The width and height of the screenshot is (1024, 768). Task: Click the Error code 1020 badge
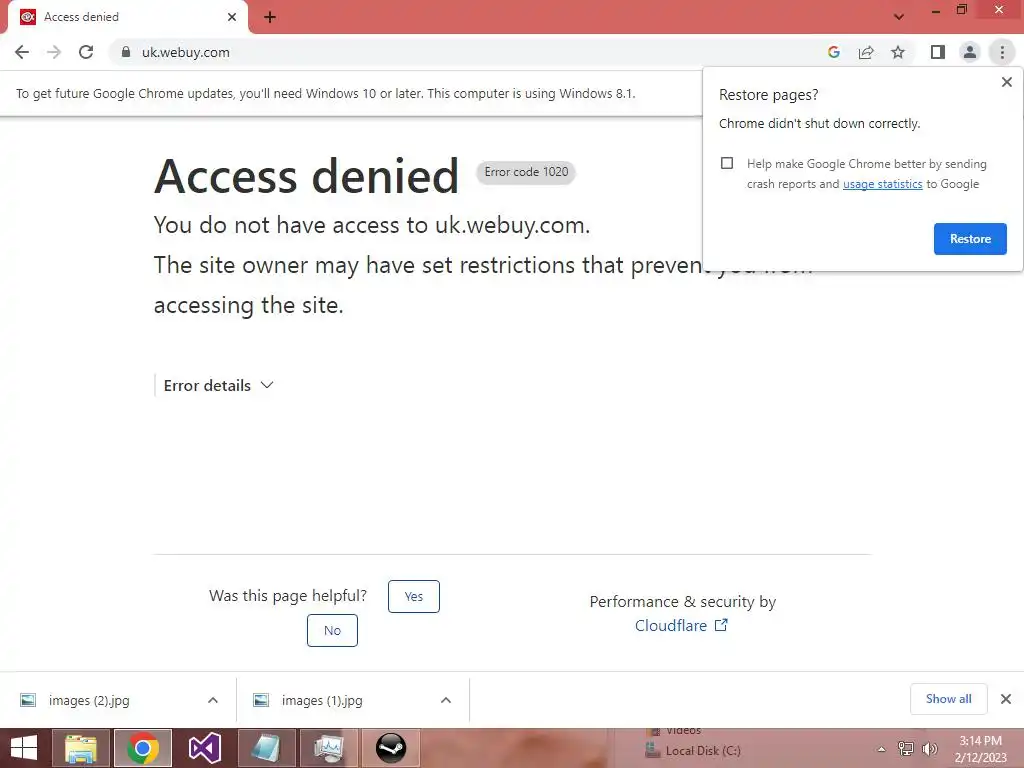coord(526,172)
